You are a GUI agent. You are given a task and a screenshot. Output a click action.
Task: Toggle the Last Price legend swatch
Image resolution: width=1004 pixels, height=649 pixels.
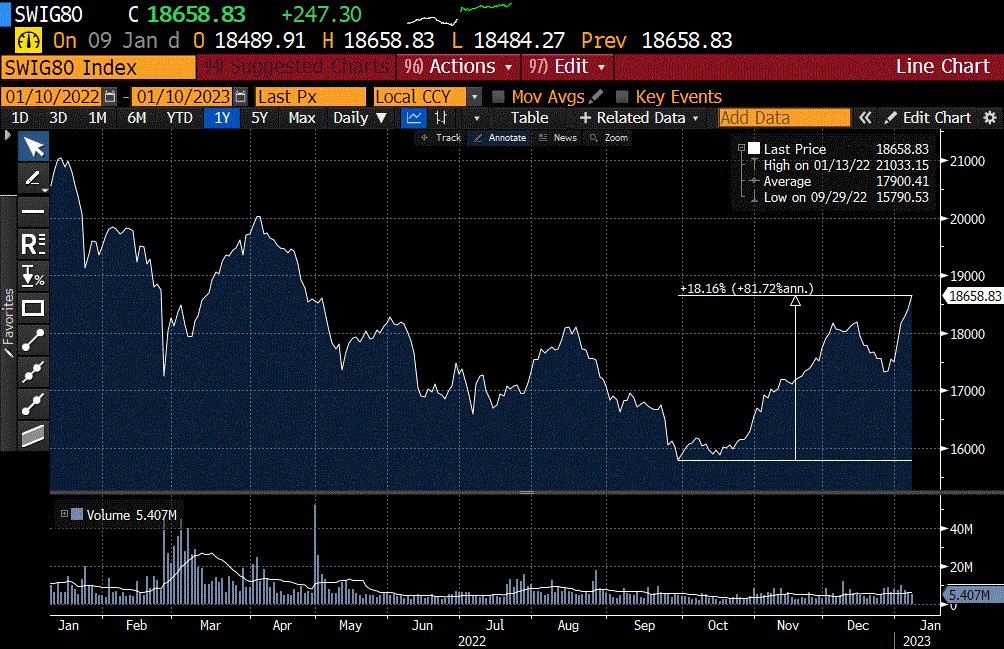[x=754, y=148]
